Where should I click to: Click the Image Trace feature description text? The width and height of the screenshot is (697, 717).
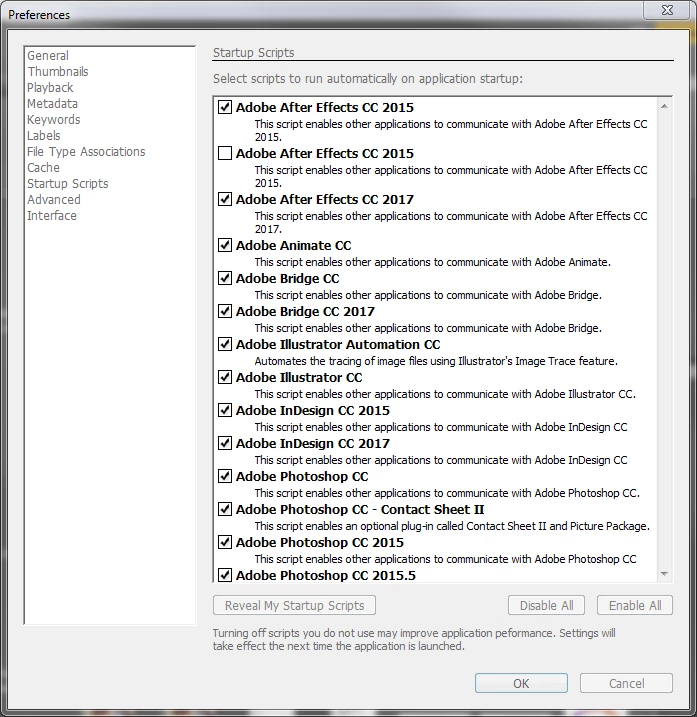pyautogui.click(x=436, y=361)
